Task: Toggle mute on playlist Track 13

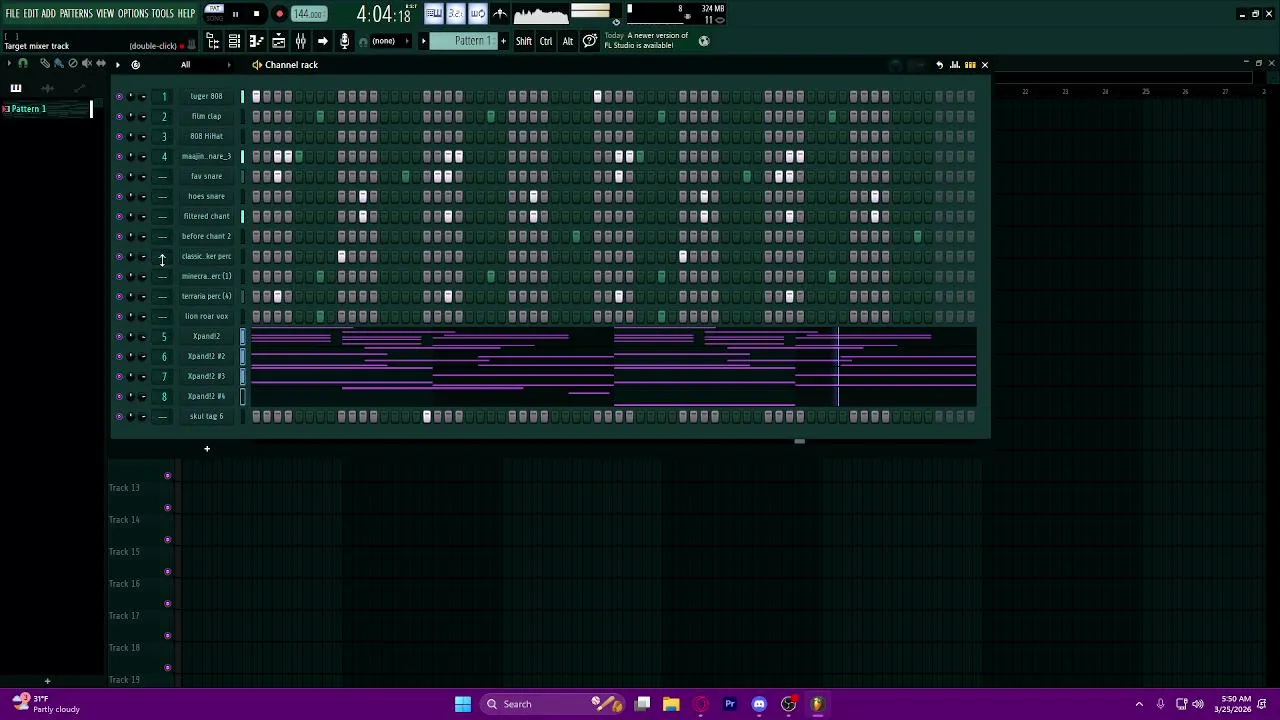Action: 167,475
